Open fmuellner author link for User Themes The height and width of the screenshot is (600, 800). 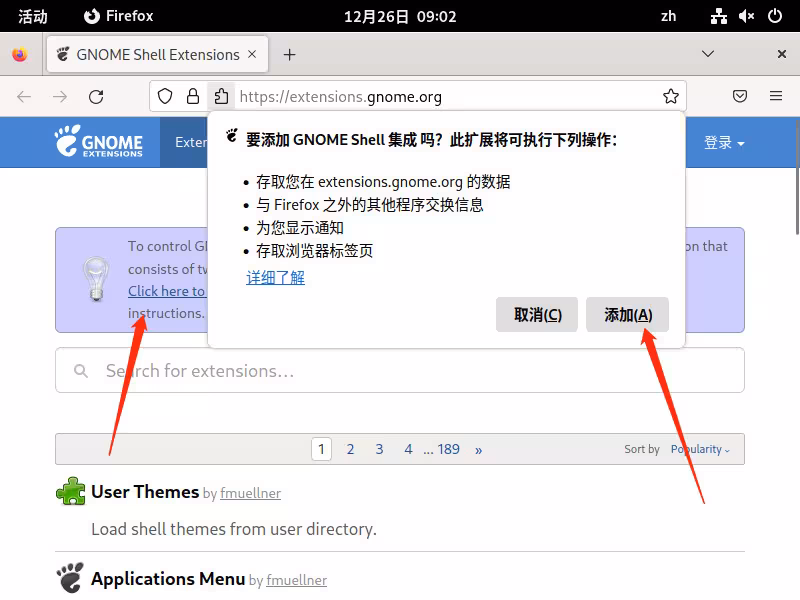(251, 493)
